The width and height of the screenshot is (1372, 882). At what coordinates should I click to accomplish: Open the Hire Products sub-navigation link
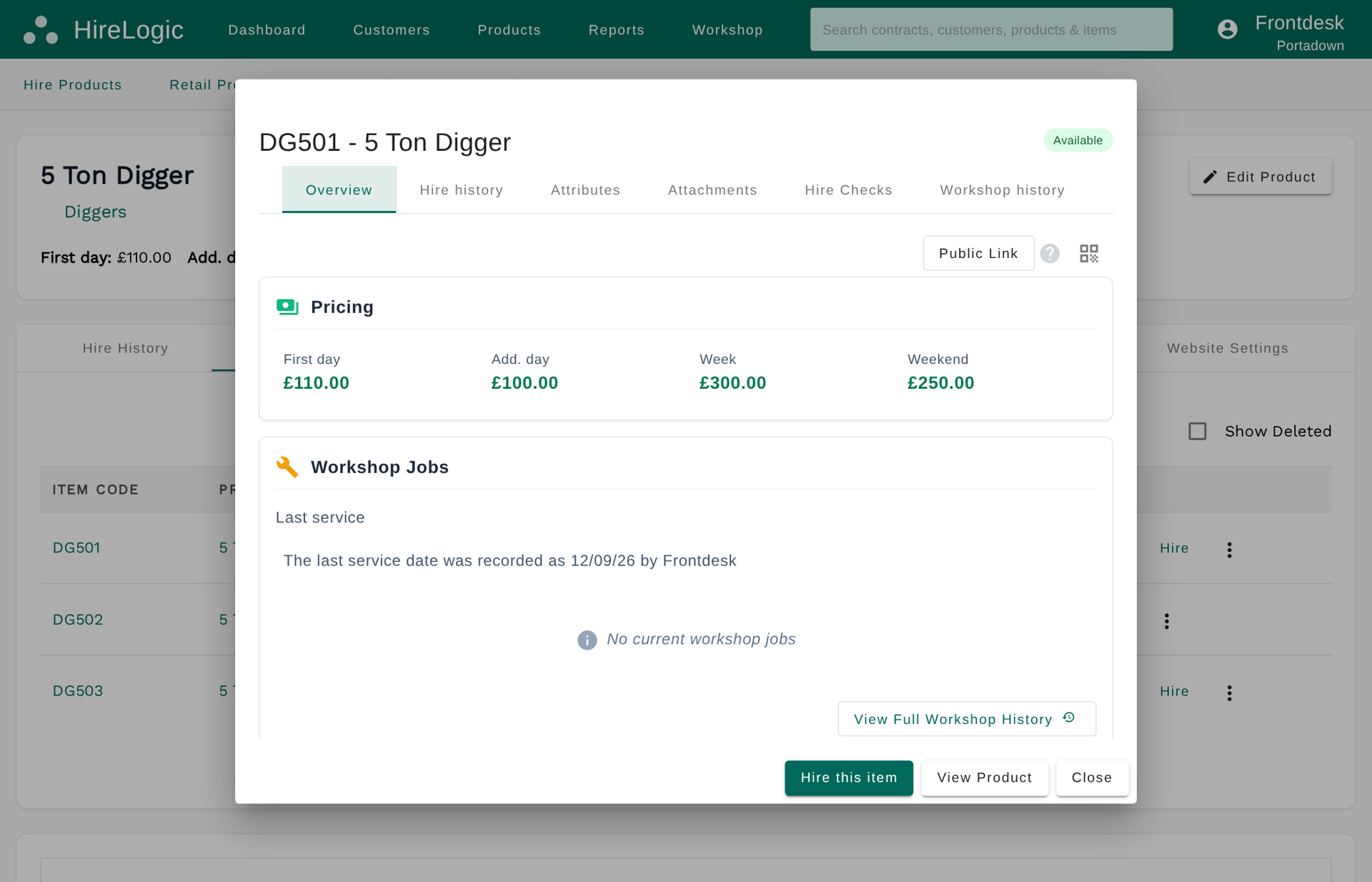(72, 85)
